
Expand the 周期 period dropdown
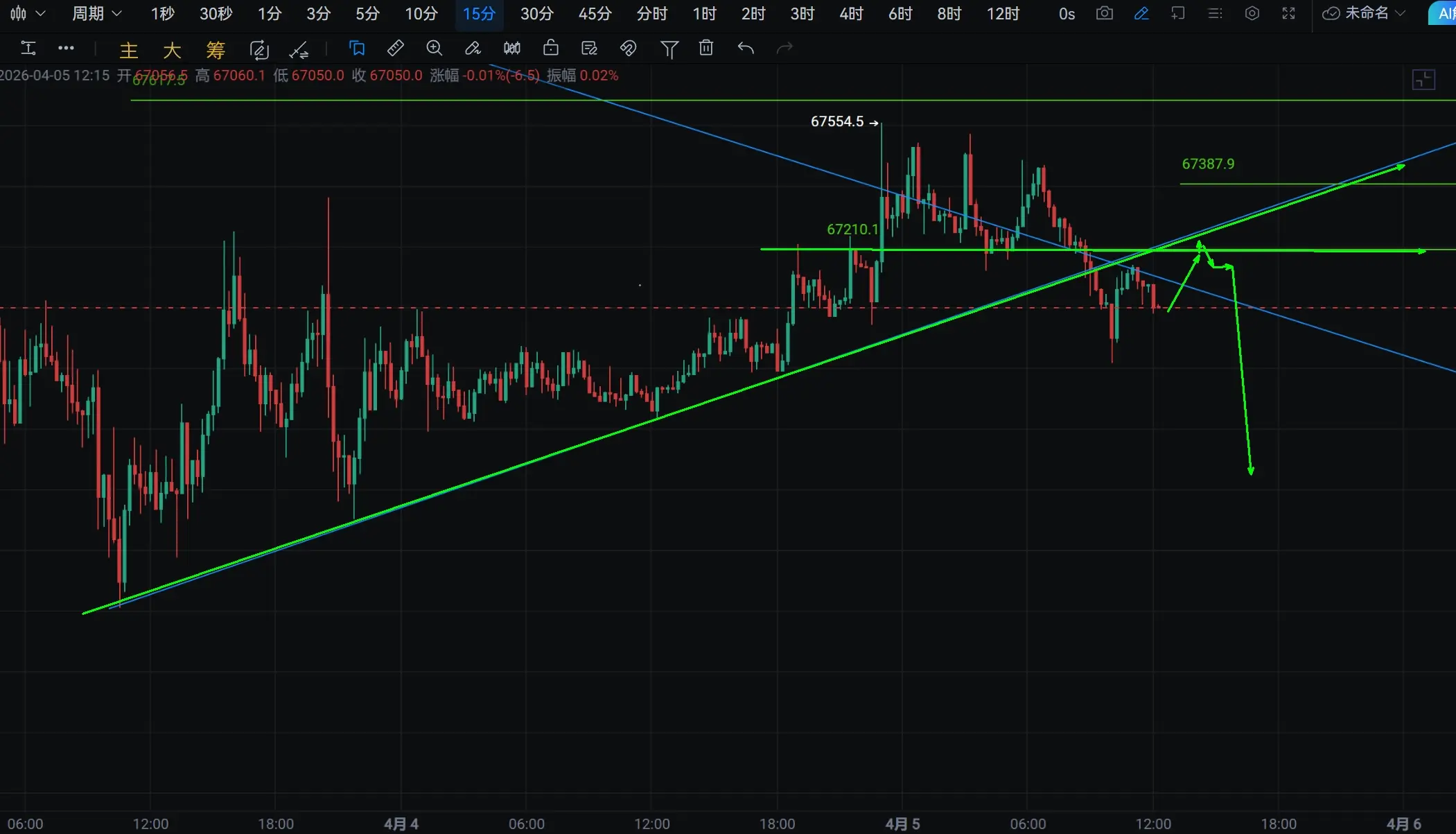97,14
